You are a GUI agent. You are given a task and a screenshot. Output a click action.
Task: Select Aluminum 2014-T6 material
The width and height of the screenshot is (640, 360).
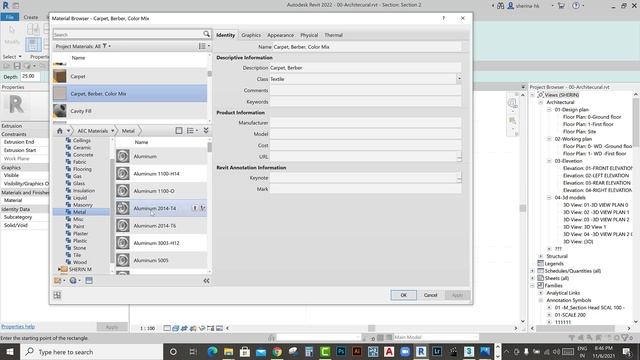pos(161,226)
